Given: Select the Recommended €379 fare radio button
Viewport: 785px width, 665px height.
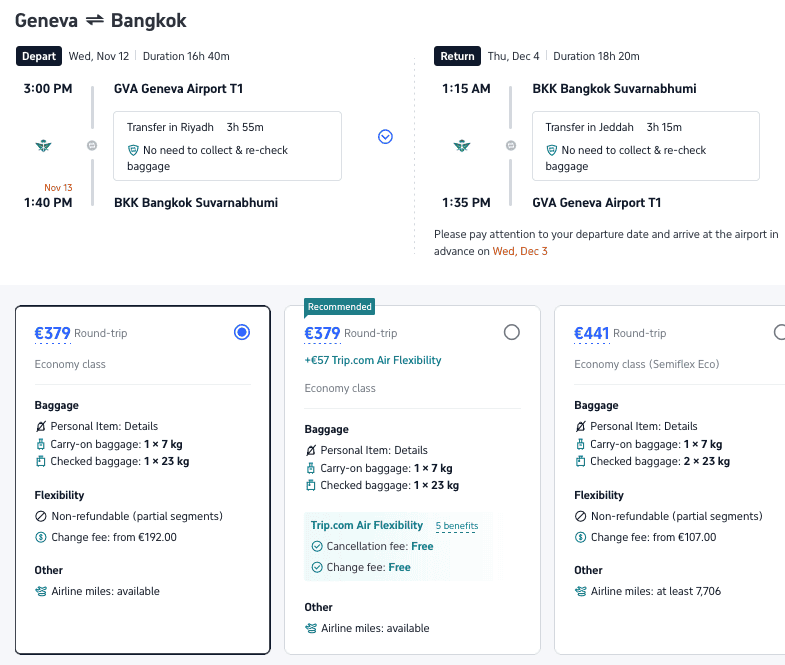Looking at the screenshot, I should (x=512, y=332).
